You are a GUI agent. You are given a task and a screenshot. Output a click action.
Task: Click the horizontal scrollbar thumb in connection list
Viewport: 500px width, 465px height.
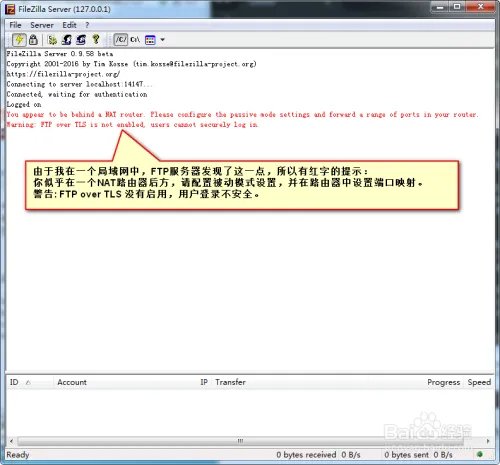point(240,441)
